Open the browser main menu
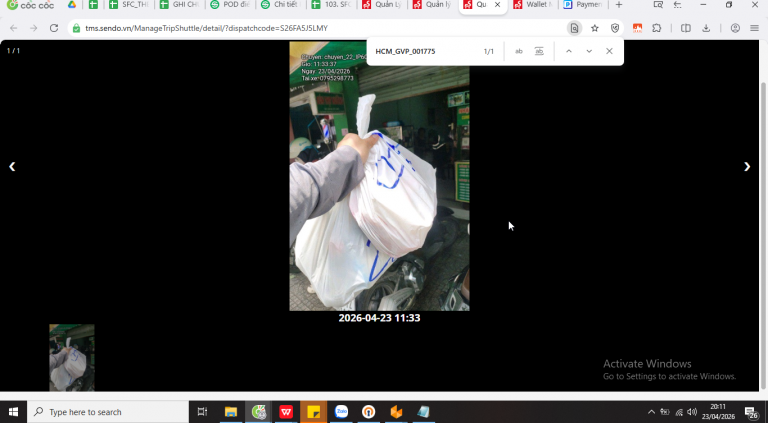 pyautogui.click(x=754, y=28)
